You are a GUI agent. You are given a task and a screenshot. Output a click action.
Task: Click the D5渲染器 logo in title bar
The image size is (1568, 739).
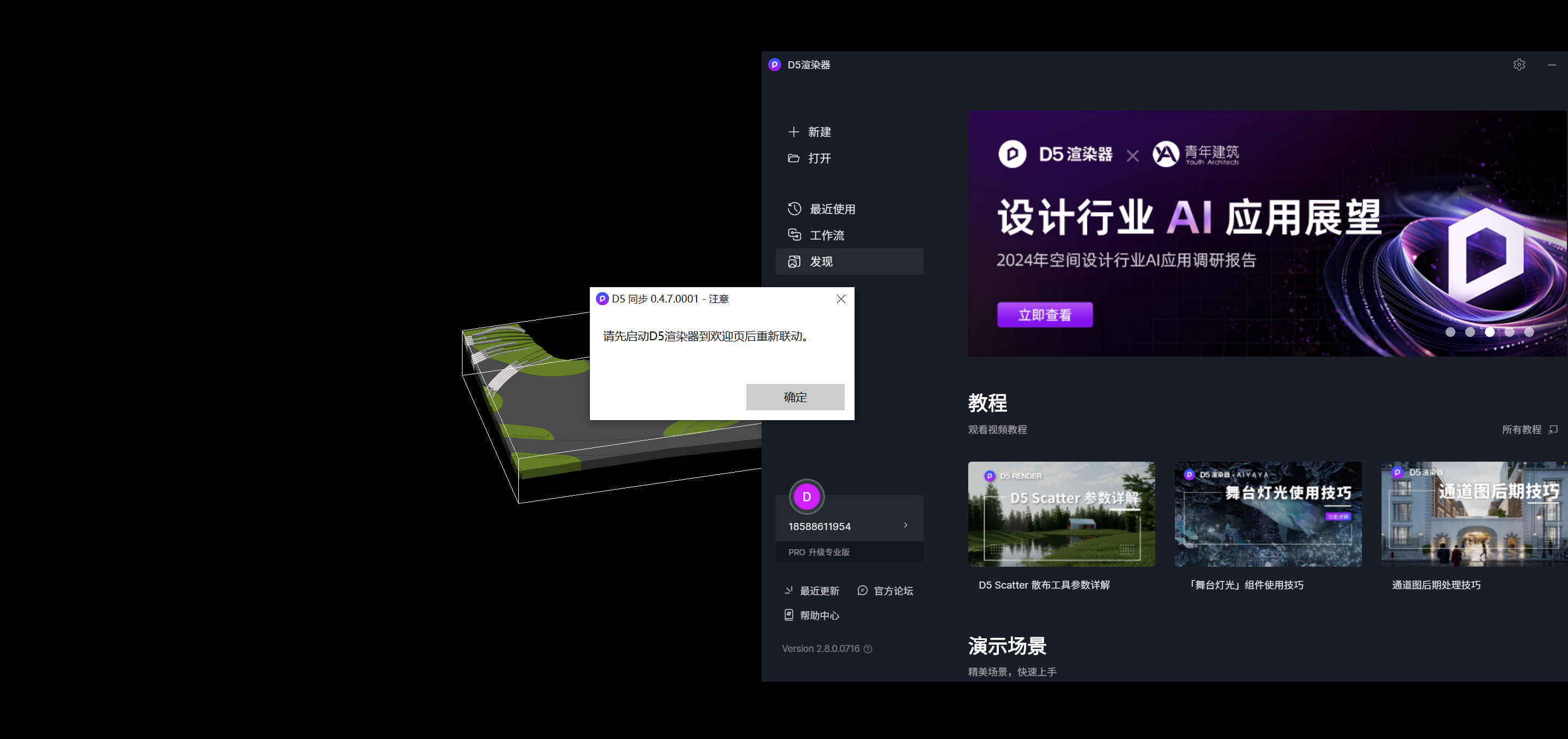774,65
